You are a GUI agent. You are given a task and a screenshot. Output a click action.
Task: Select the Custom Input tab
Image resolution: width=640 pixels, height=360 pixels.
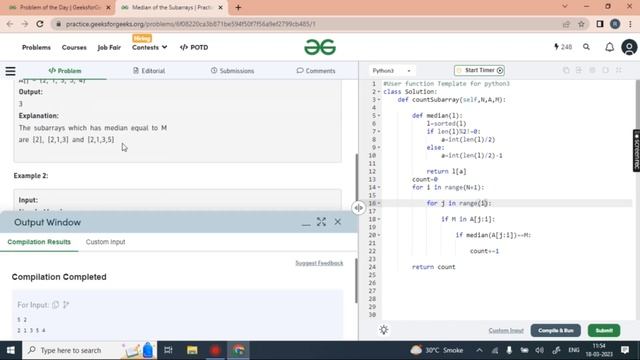(x=105, y=242)
